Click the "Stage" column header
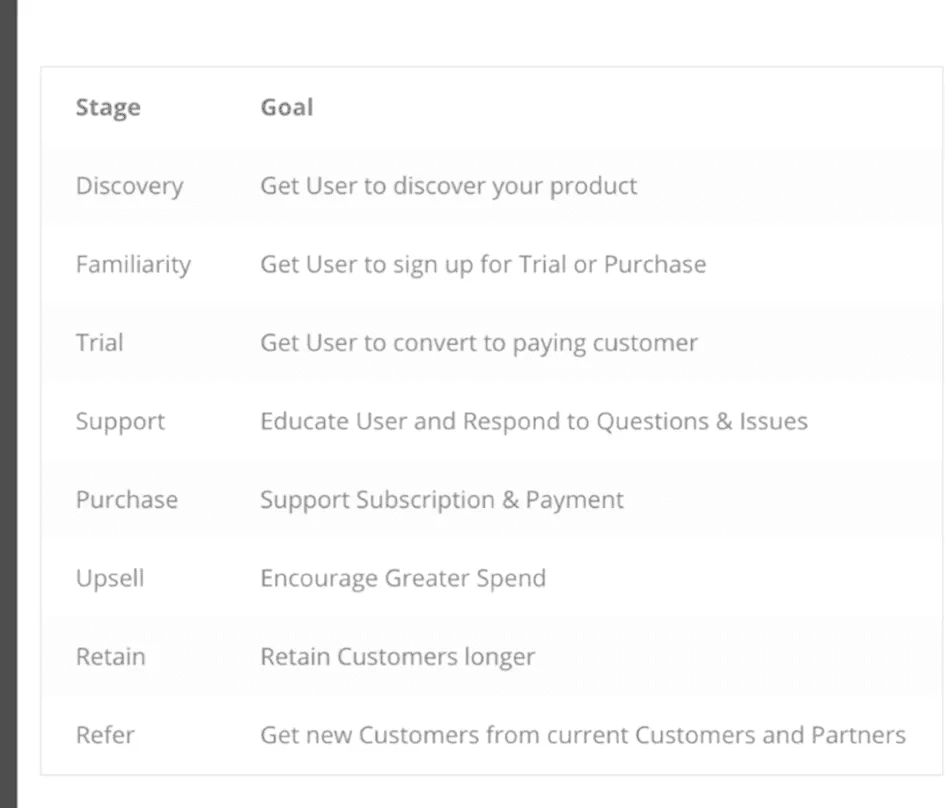This screenshot has width=952, height=808. (x=108, y=108)
